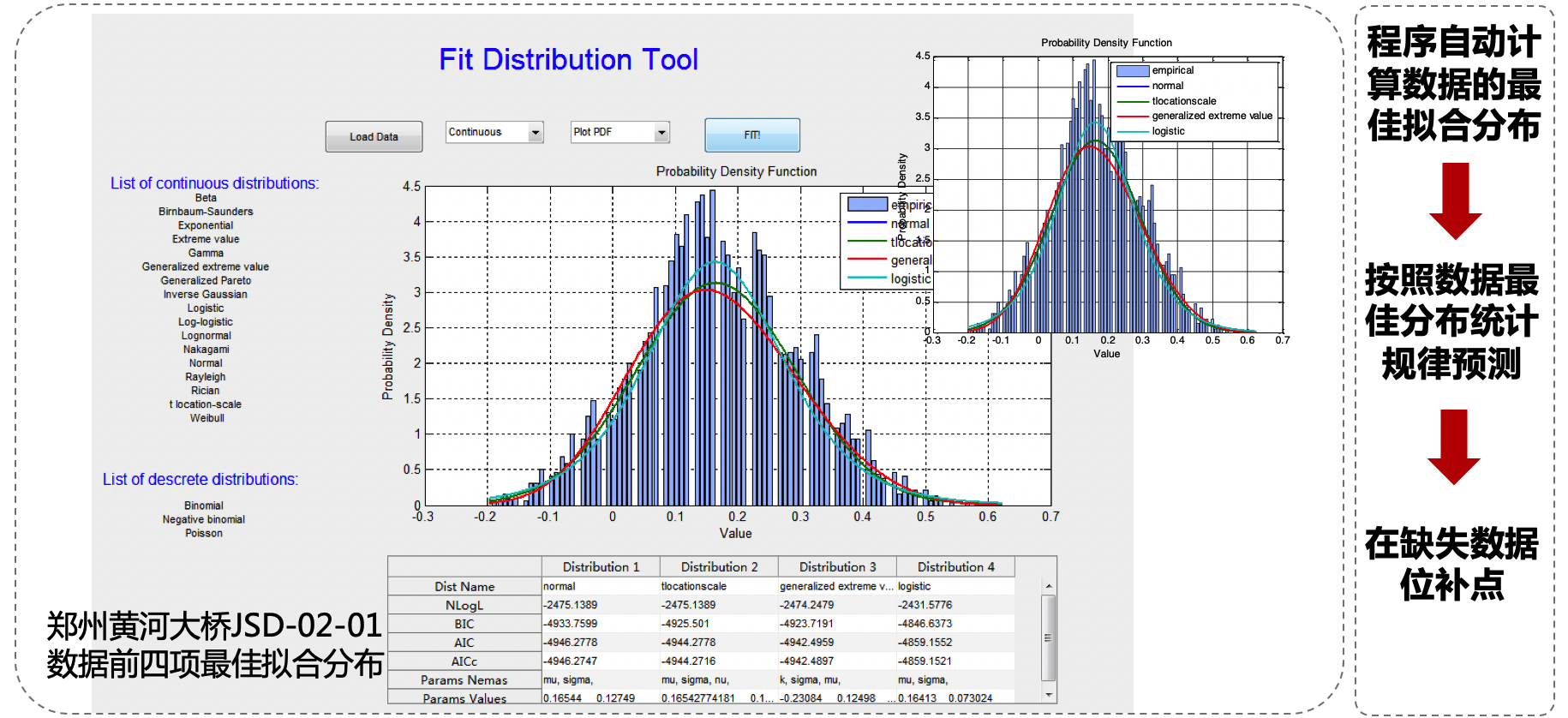Click the AIC value -4859.1552 cell
The height and width of the screenshot is (718, 1568).
pos(925,643)
